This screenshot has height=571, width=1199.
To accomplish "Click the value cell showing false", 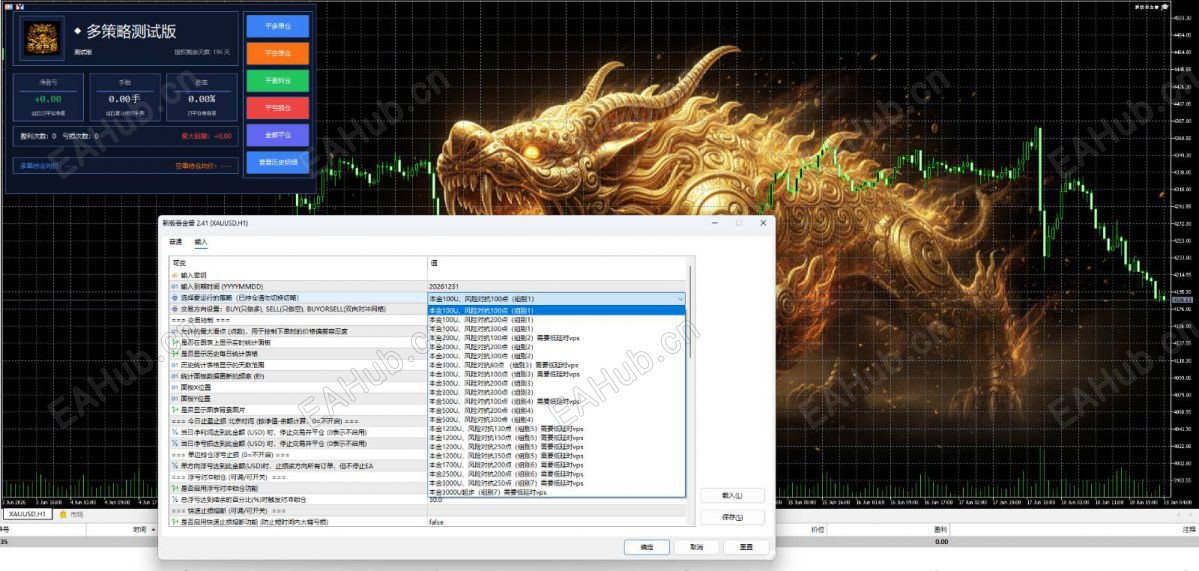I will point(557,522).
